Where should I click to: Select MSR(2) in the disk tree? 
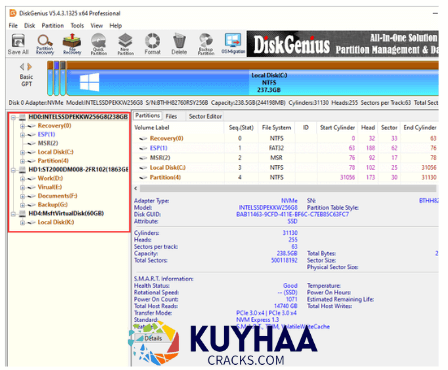click(x=48, y=143)
